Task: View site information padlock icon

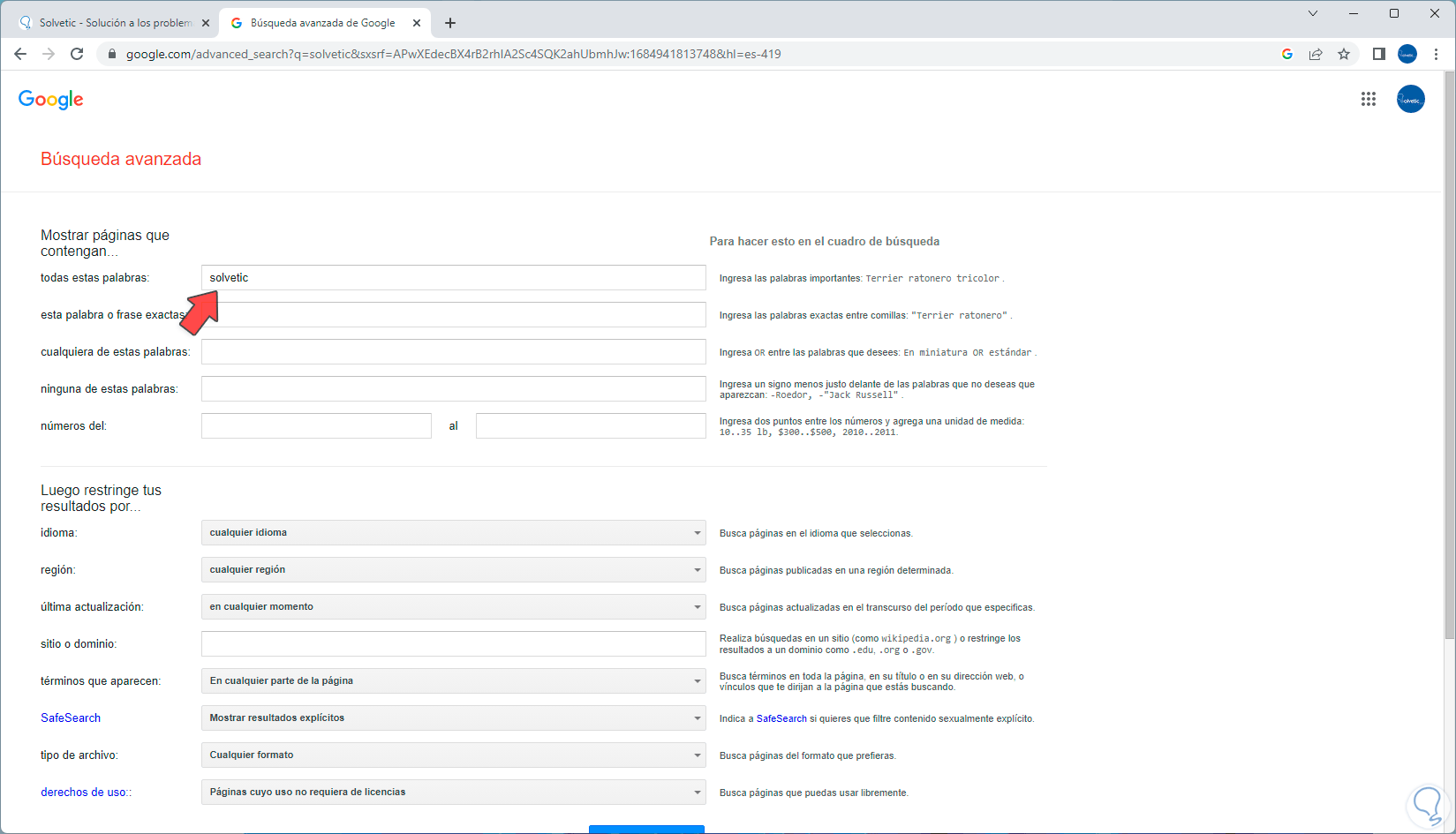Action: click(x=111, y=54)
